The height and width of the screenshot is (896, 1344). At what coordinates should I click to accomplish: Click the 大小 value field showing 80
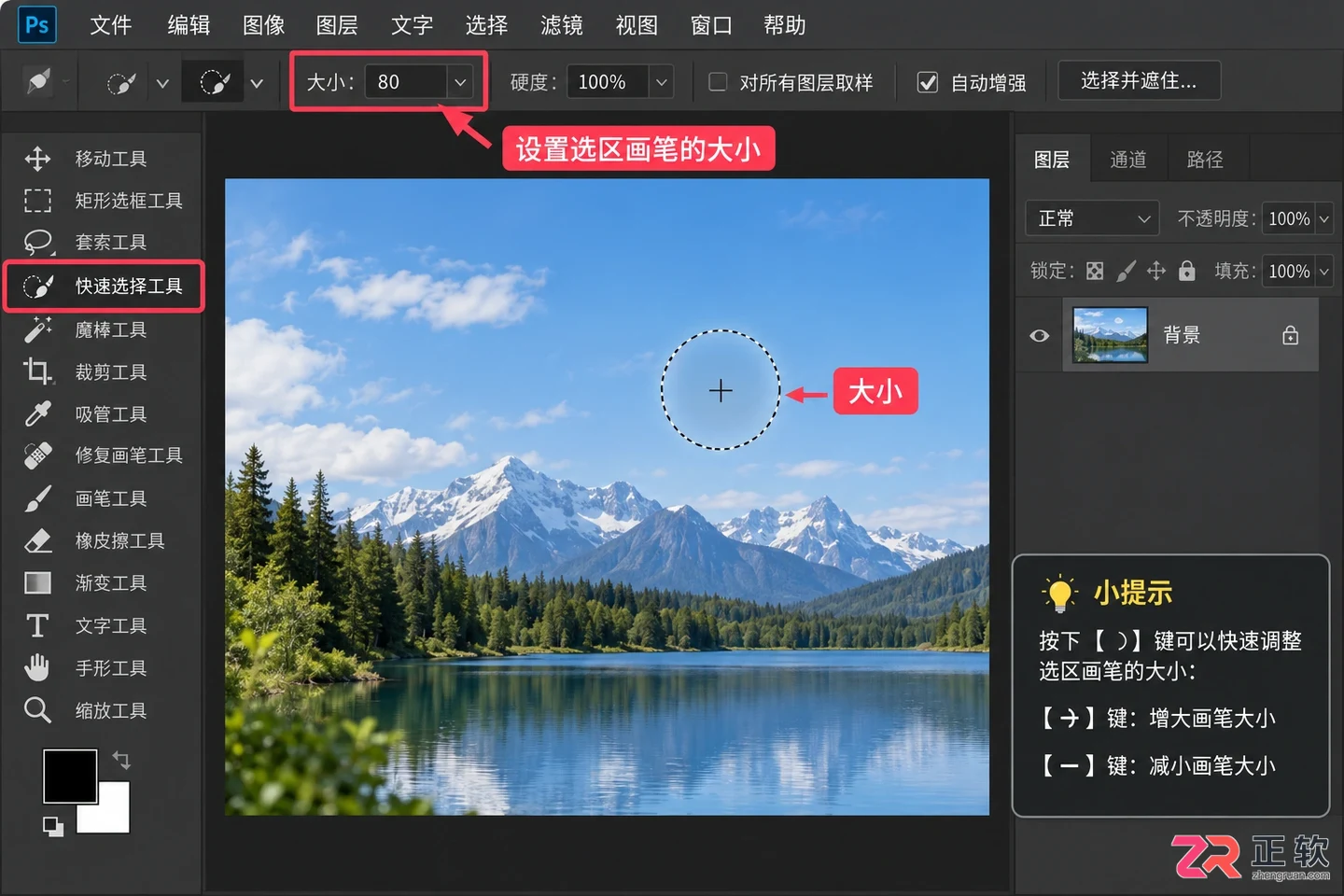(x=406, y=82)
